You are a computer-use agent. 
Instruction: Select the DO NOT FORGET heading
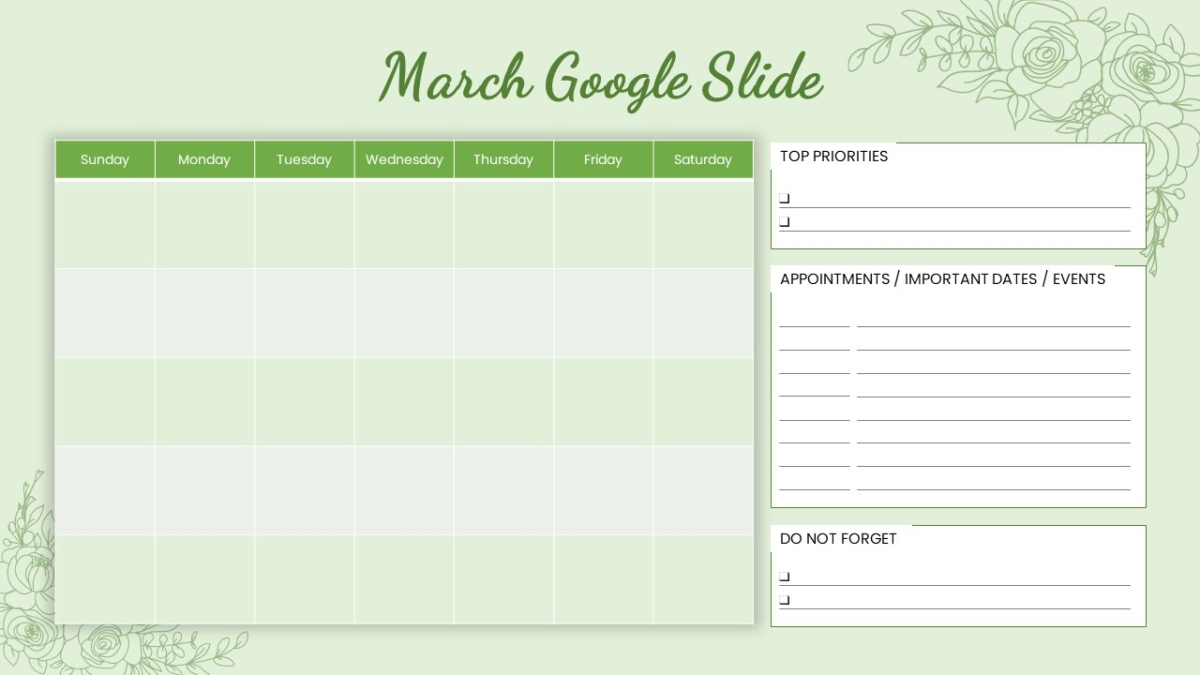(838, 539)
